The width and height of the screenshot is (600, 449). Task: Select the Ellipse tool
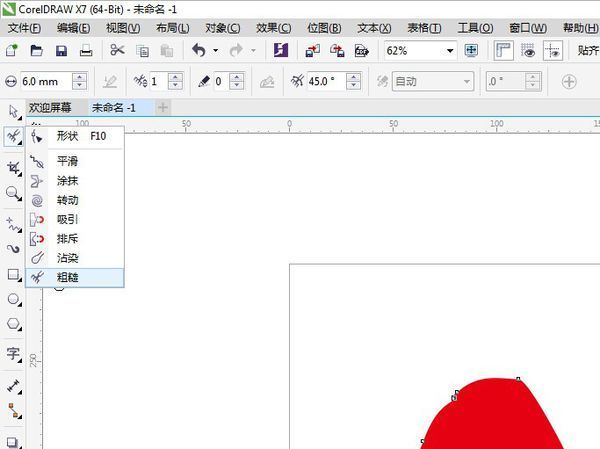tap(13, 299)
